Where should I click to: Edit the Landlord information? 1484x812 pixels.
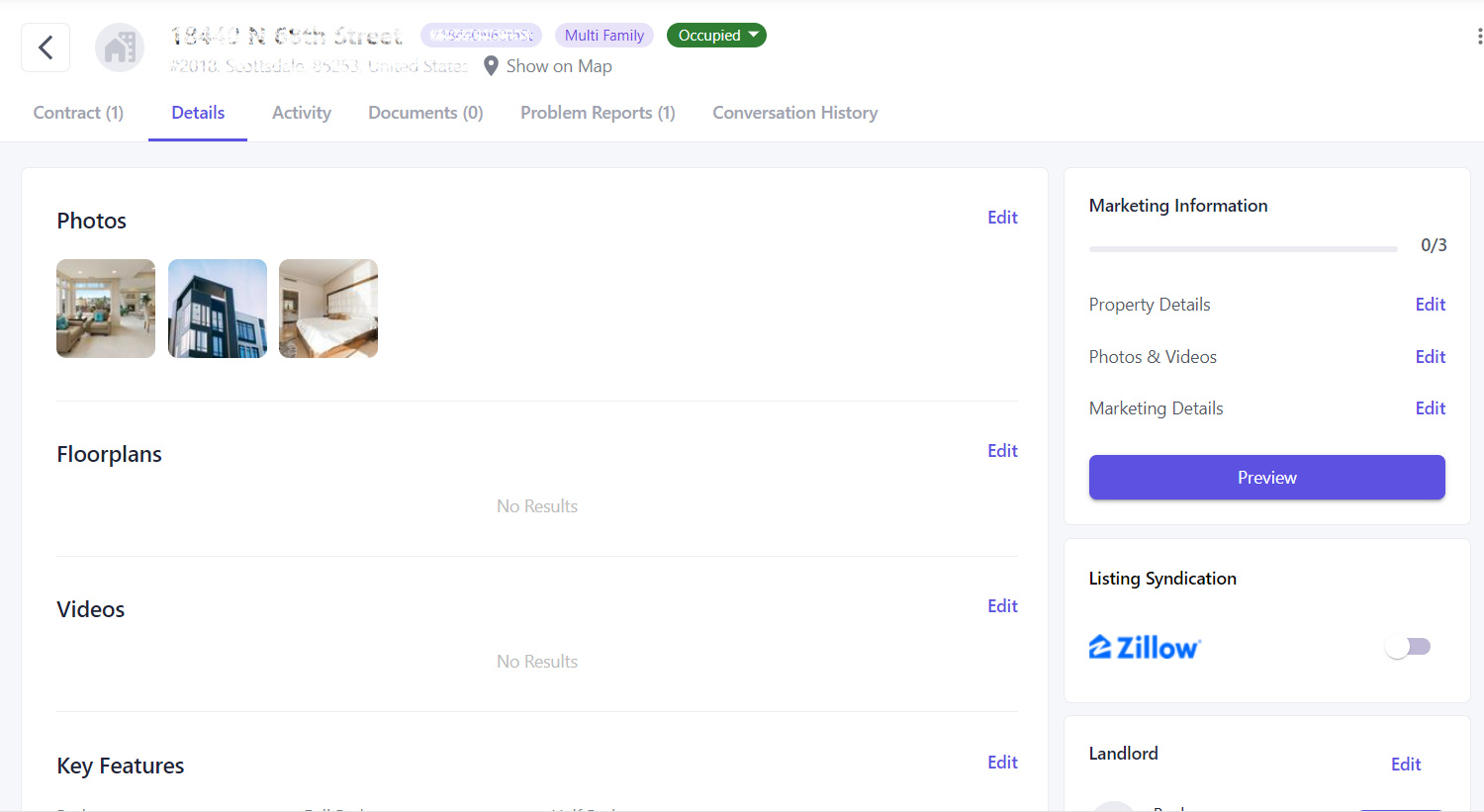1405,764
